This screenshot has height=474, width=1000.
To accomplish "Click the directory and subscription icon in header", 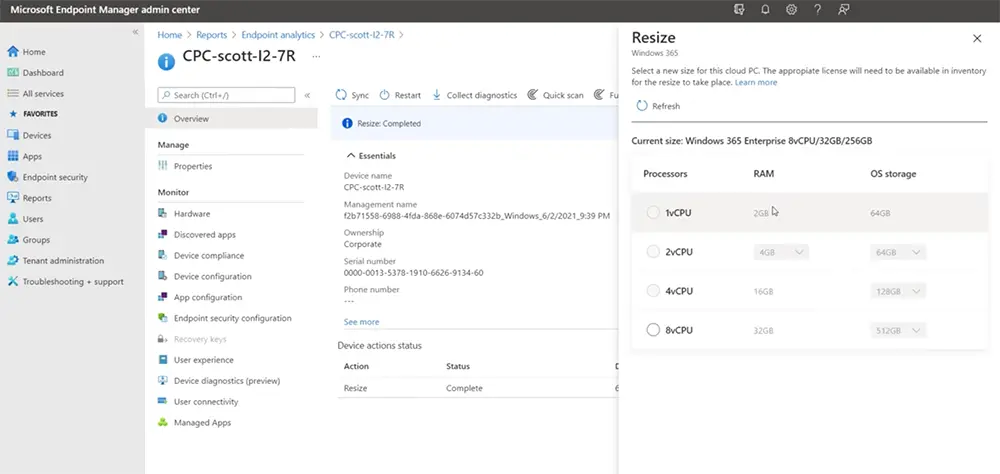I will (739, 10).
